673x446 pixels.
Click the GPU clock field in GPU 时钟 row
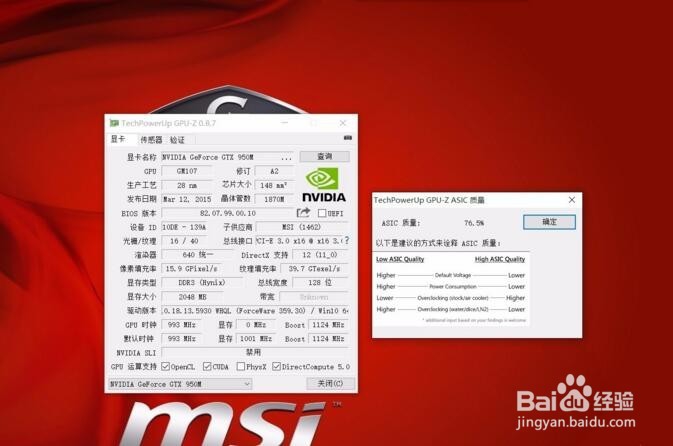click(x=182, y=325)
